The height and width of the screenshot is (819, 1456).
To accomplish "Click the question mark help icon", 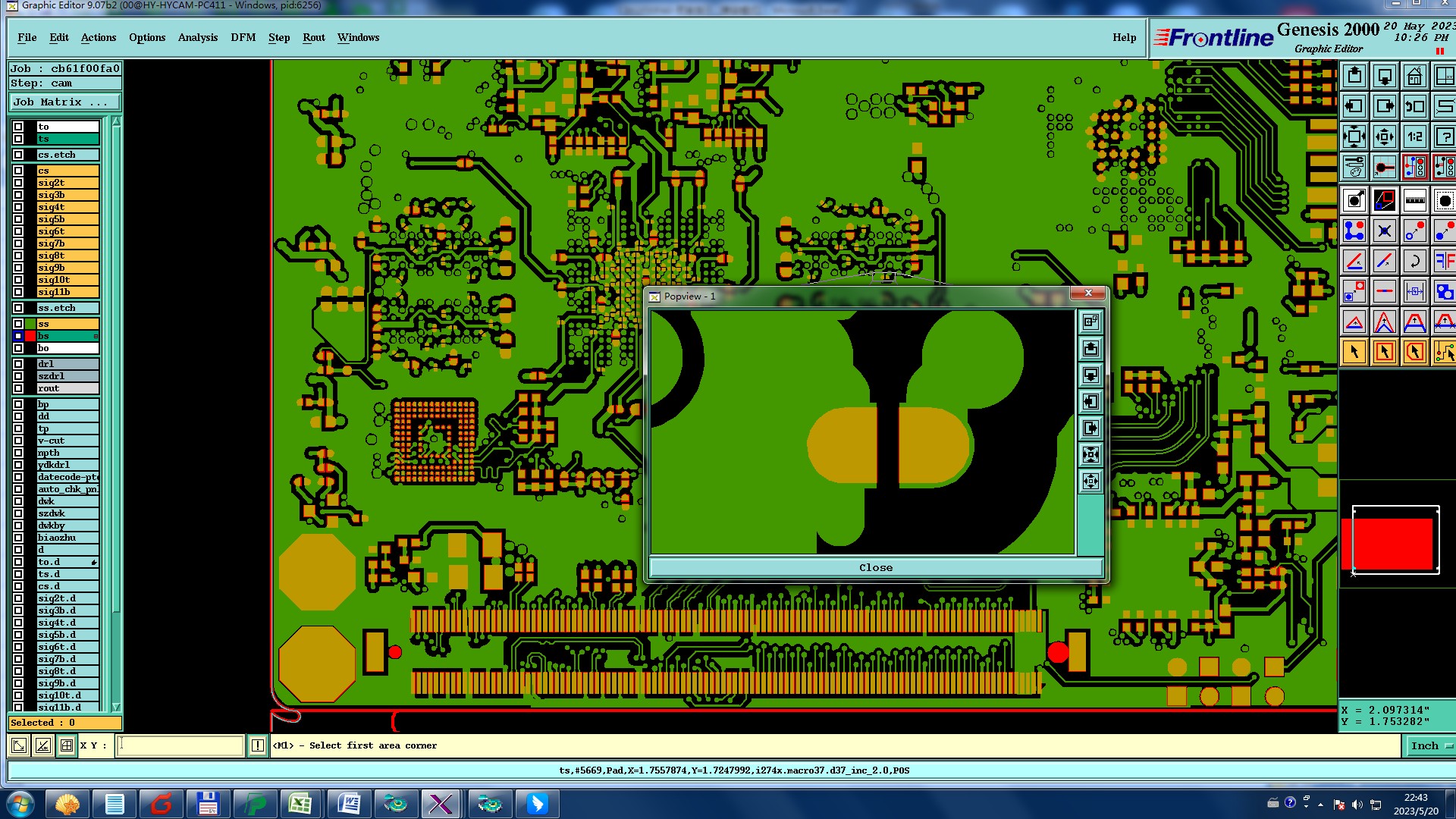I will click(x=1443, y=137).
